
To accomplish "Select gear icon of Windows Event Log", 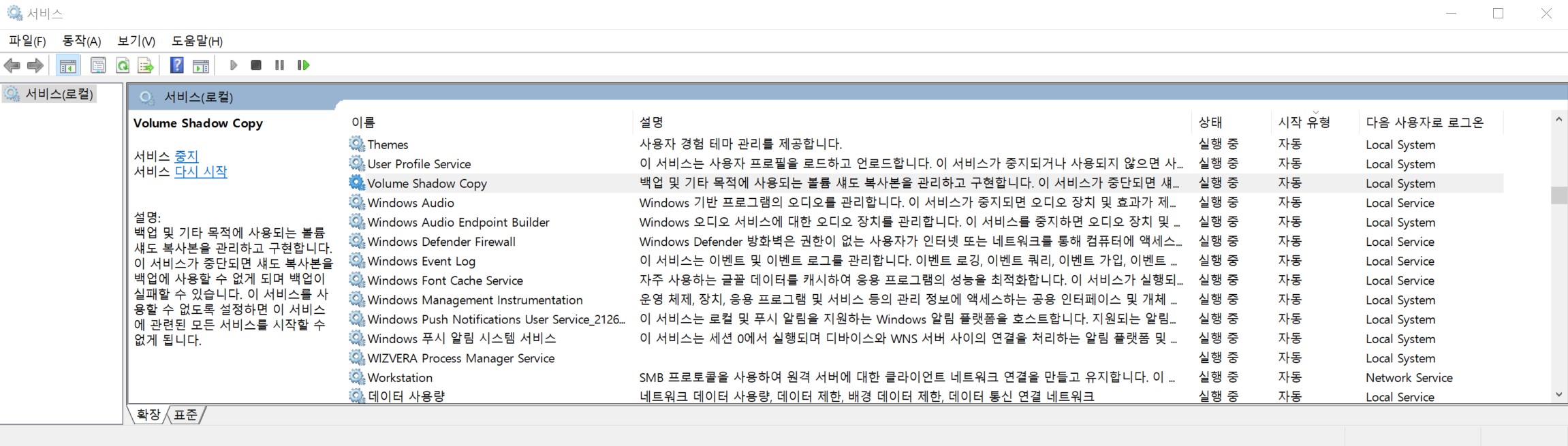I will point(357,260).
